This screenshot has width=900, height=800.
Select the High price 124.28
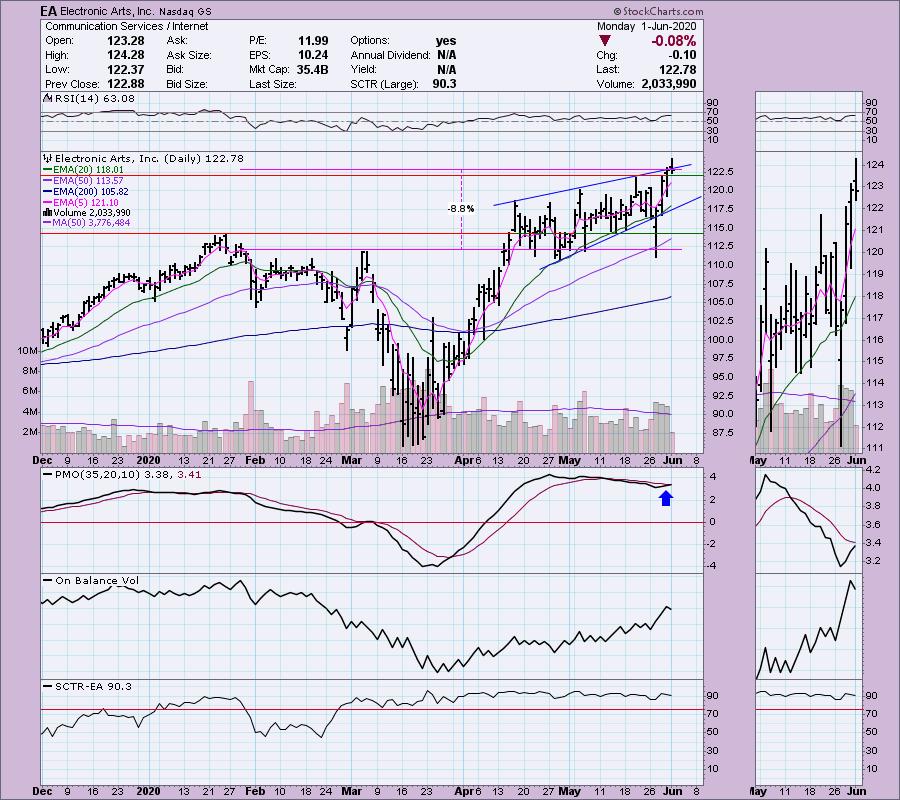pyautogui.click(x=126, y=55)
